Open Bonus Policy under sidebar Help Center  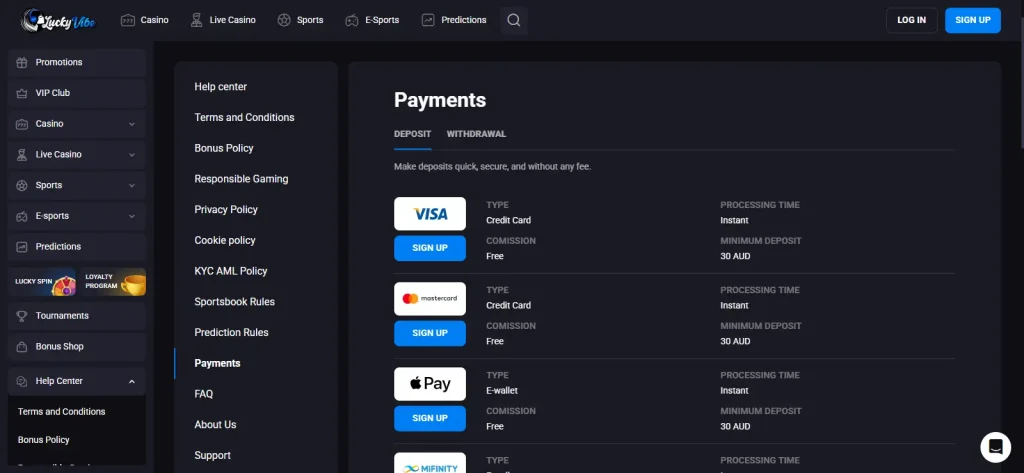coord(44,440)
